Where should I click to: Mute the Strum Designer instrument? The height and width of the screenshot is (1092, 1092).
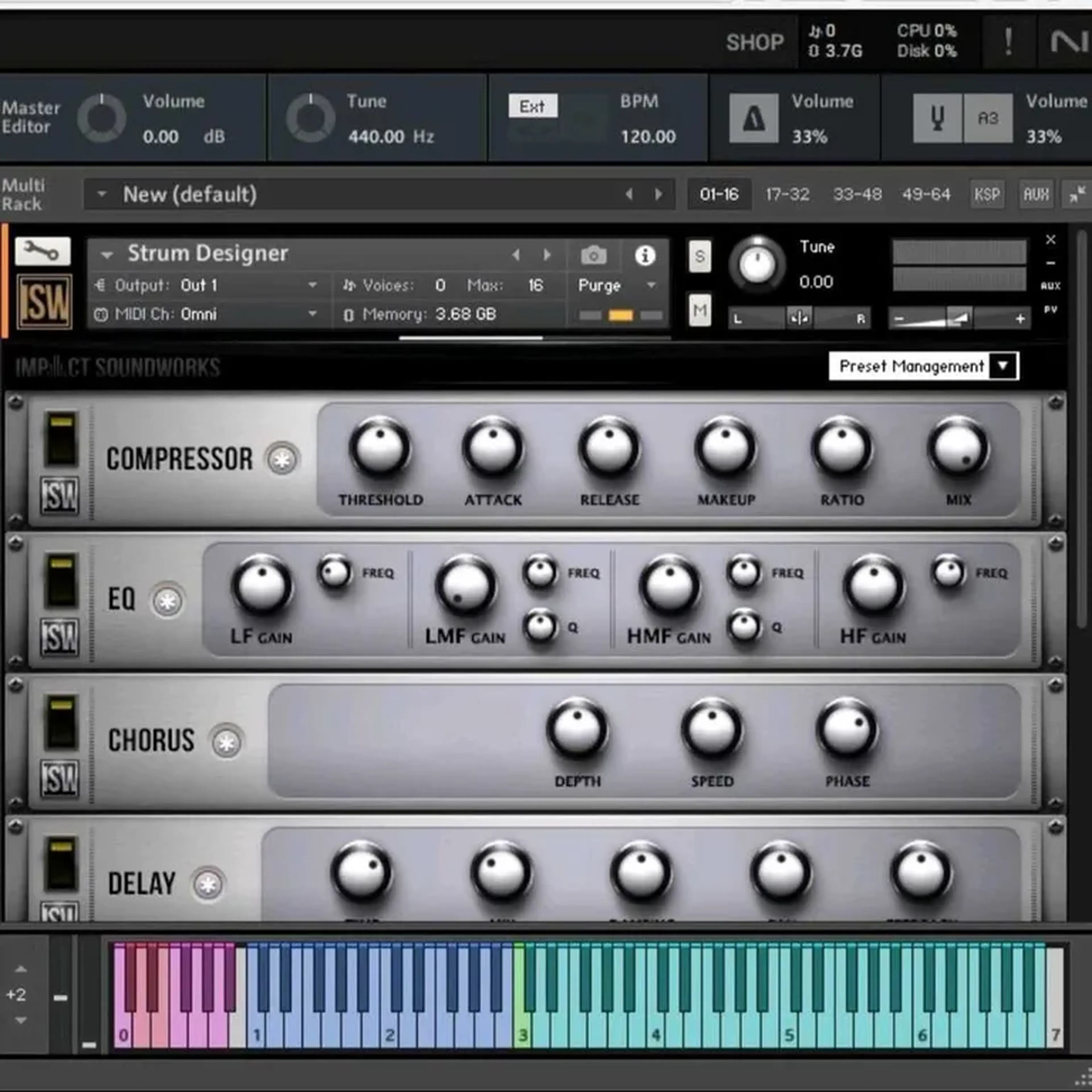click(x=700, y=310)
